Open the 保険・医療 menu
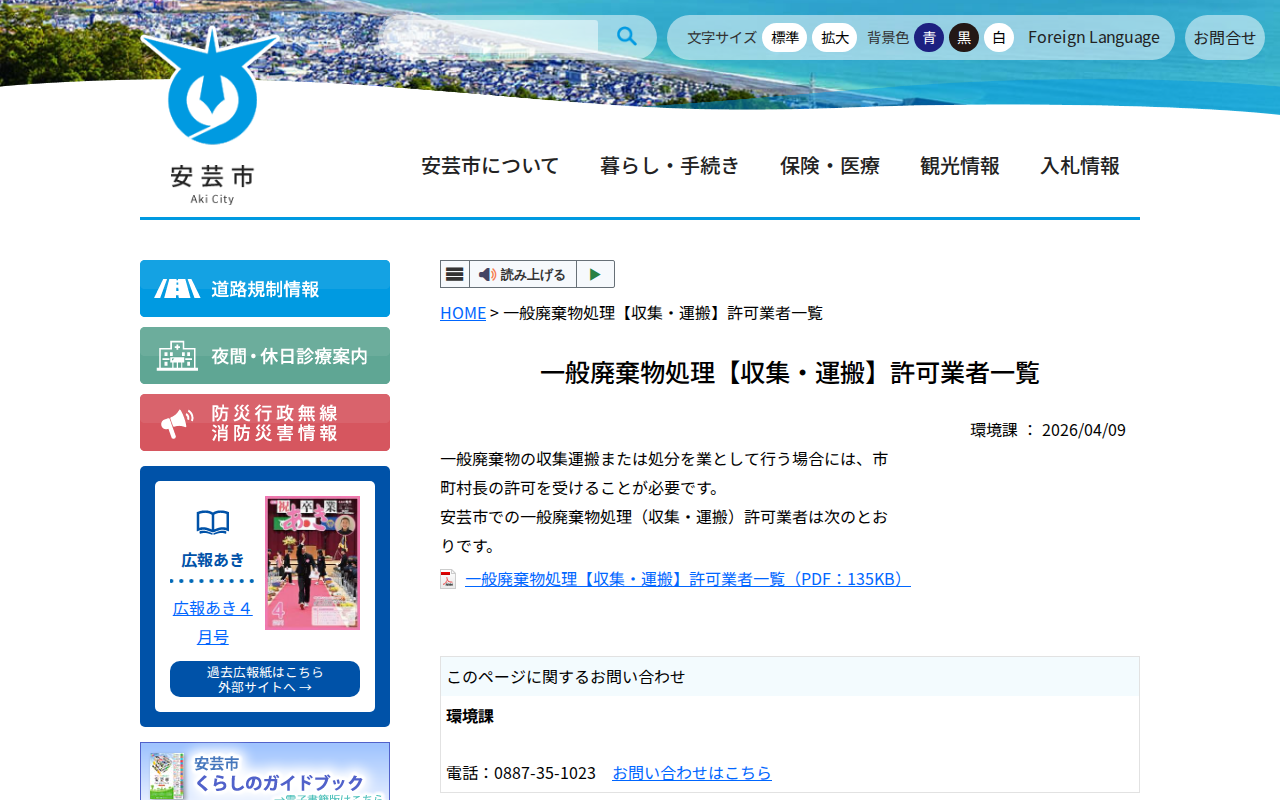The height and width of the screenshot is (800, 1280). [830, 166]
